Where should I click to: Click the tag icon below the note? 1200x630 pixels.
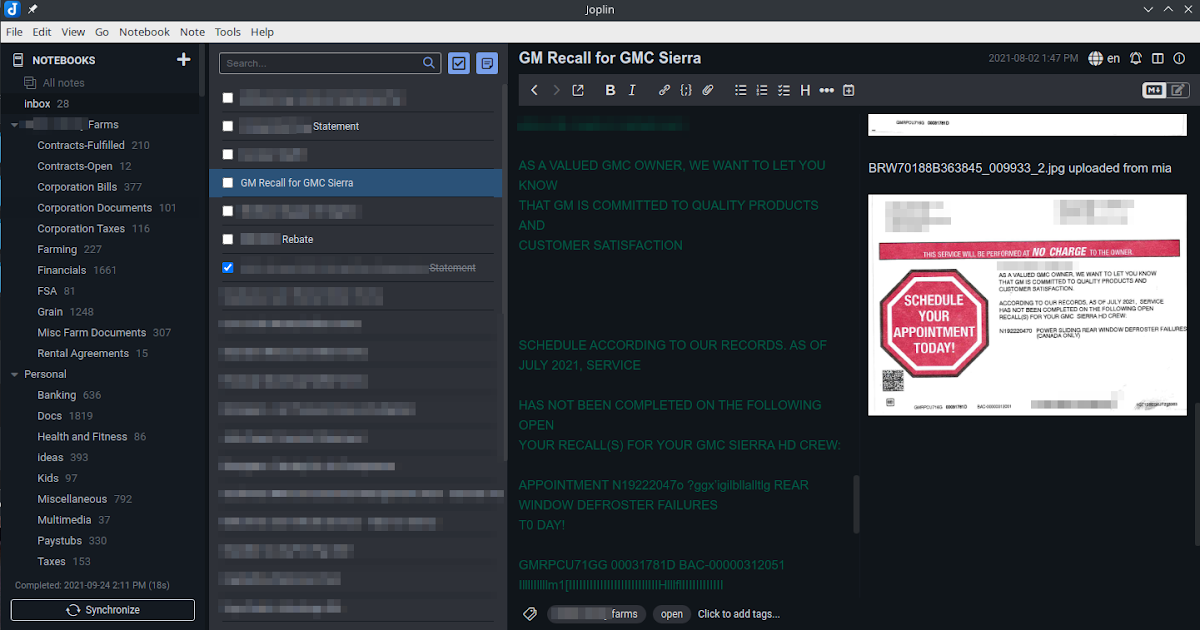(x=530, y=614)
